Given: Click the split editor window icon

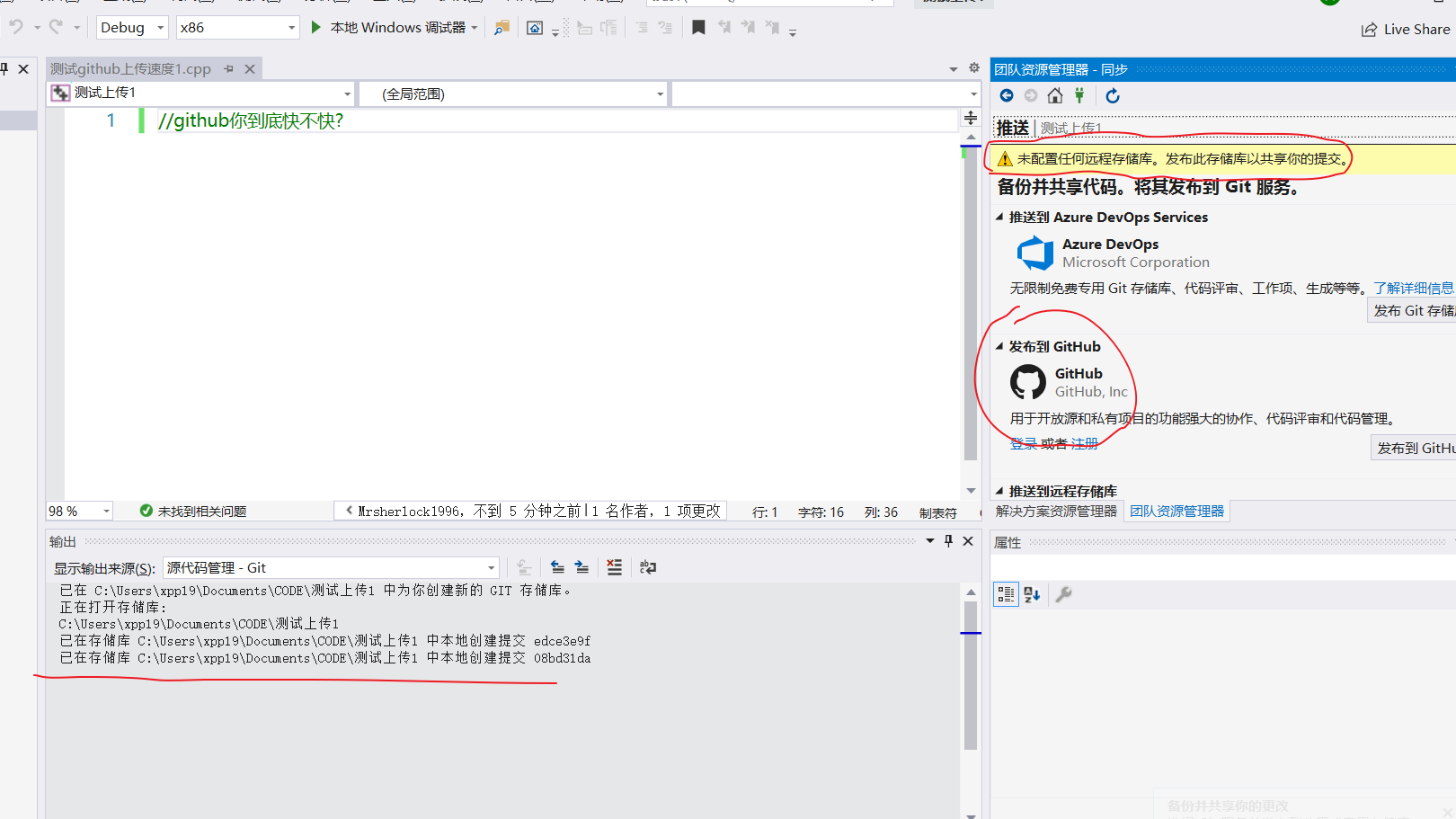Looking at the screenshot, I should [x=971, y=118].
